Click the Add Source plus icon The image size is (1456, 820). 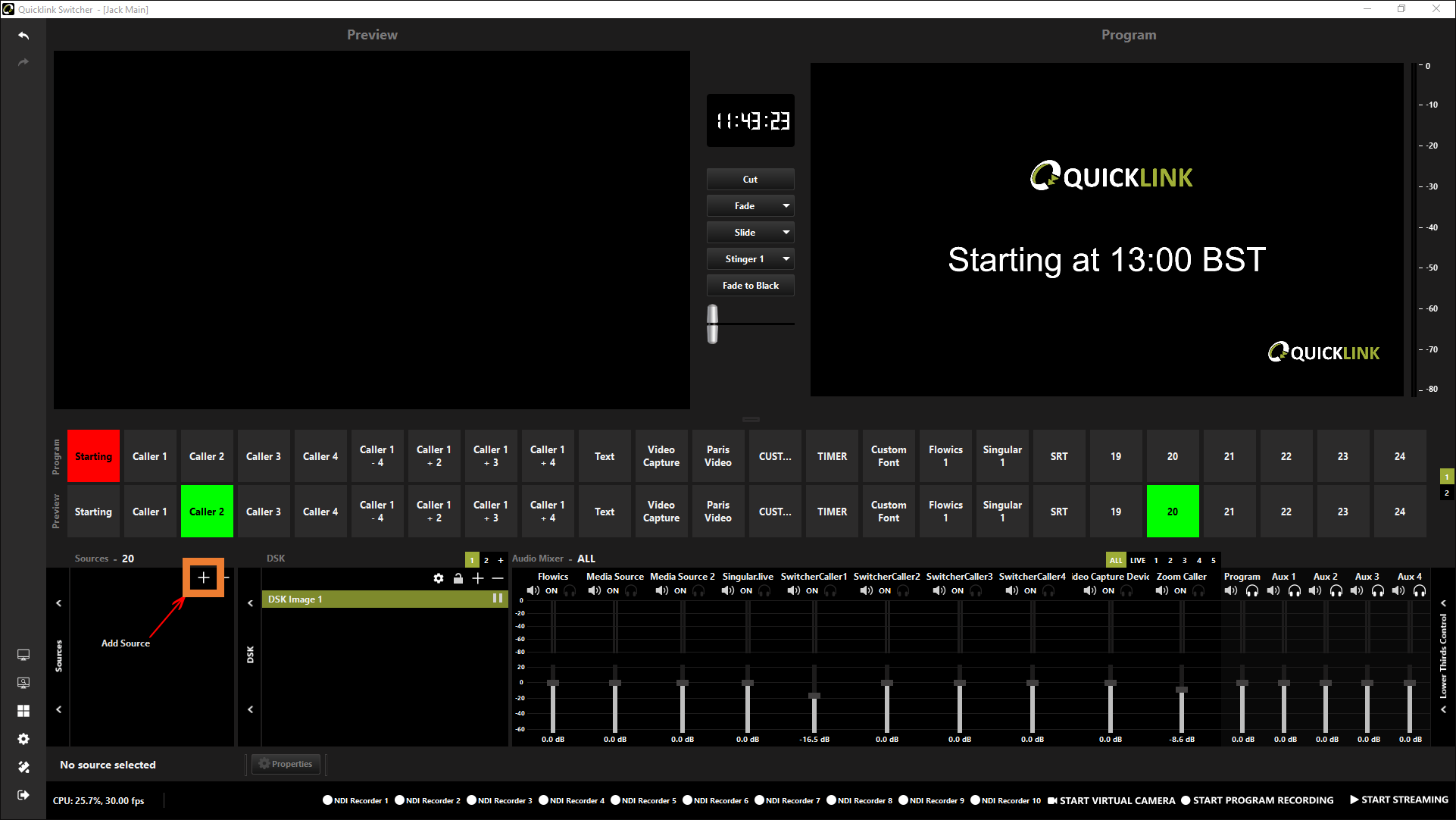pos(203,578)
